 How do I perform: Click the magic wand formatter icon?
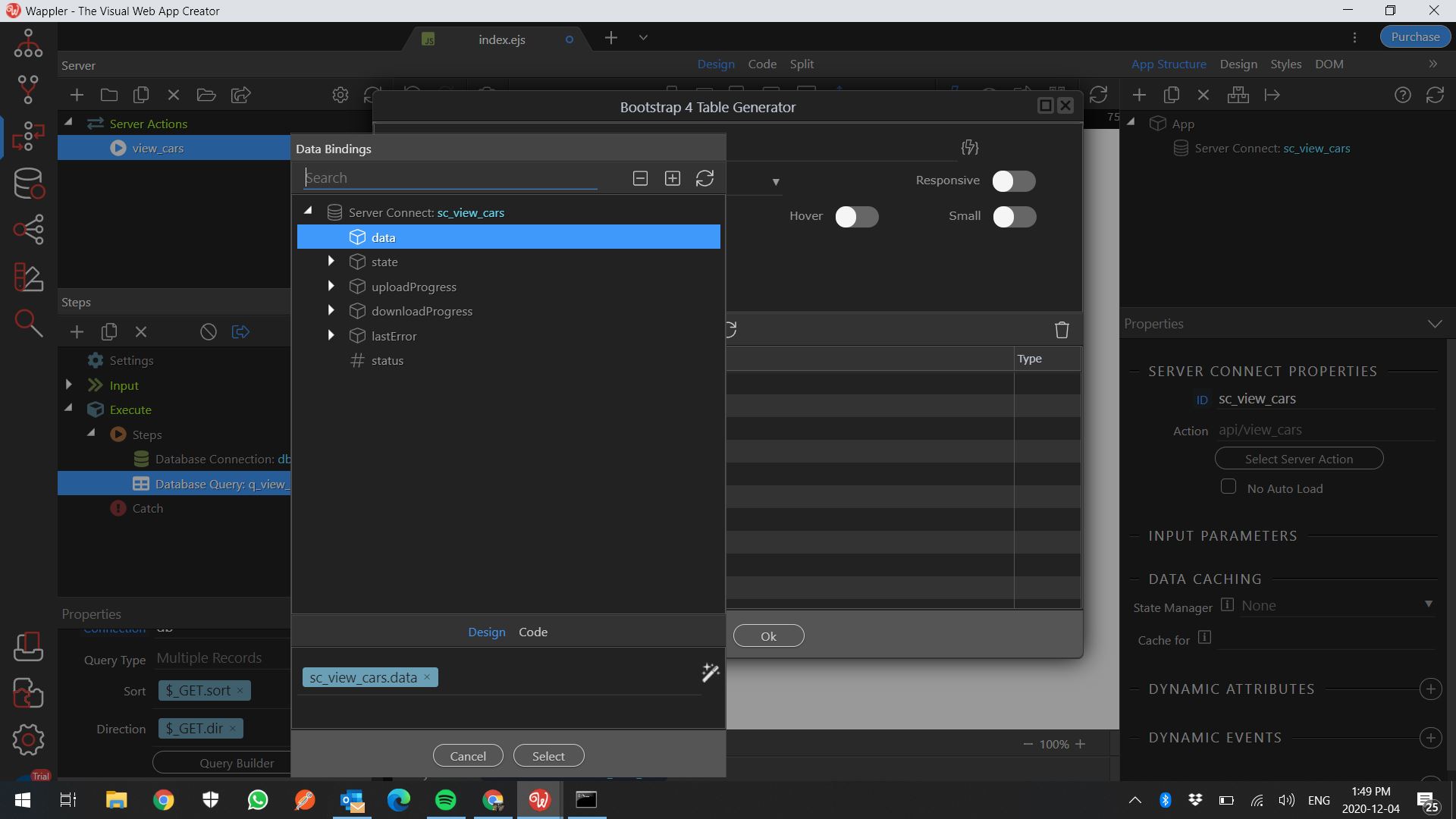(x=710, y=673)
